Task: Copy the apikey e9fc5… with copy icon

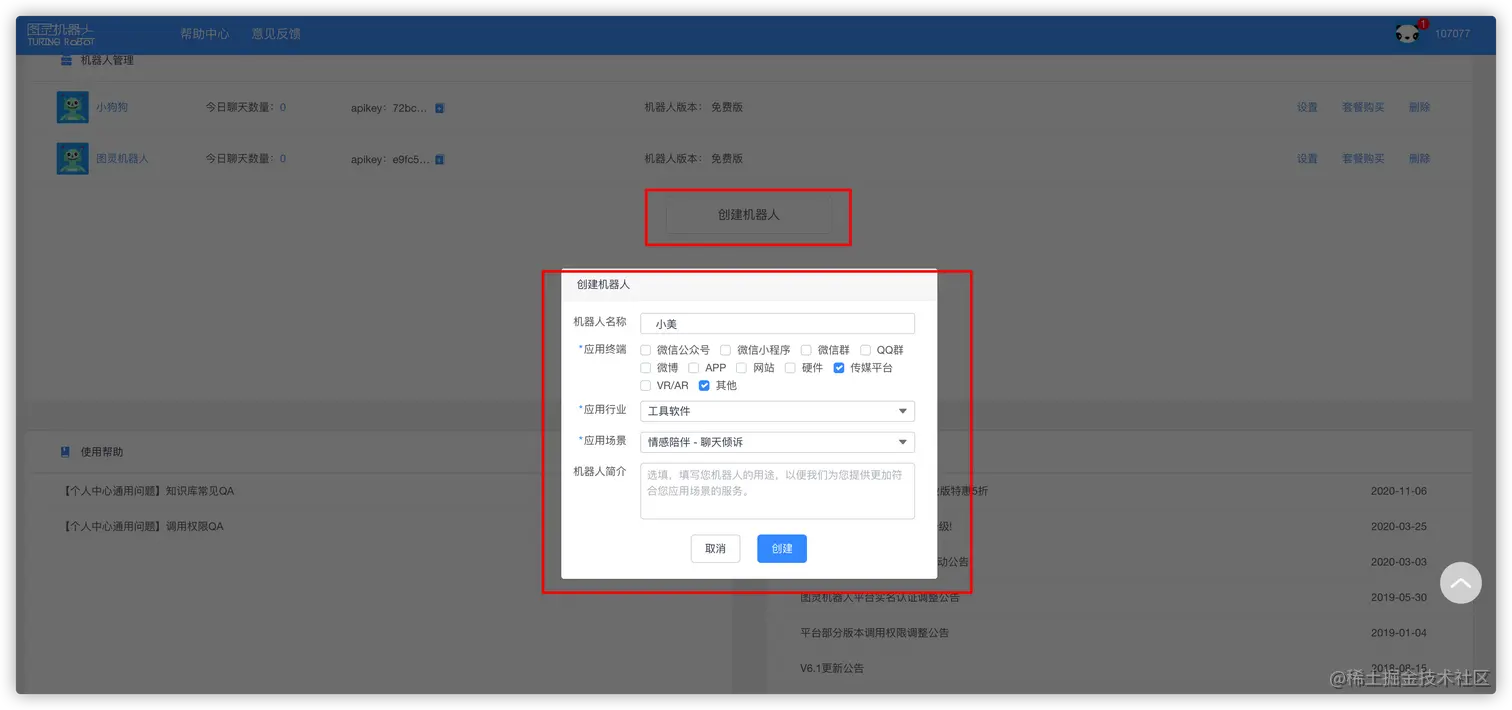Action: point(440,159)
